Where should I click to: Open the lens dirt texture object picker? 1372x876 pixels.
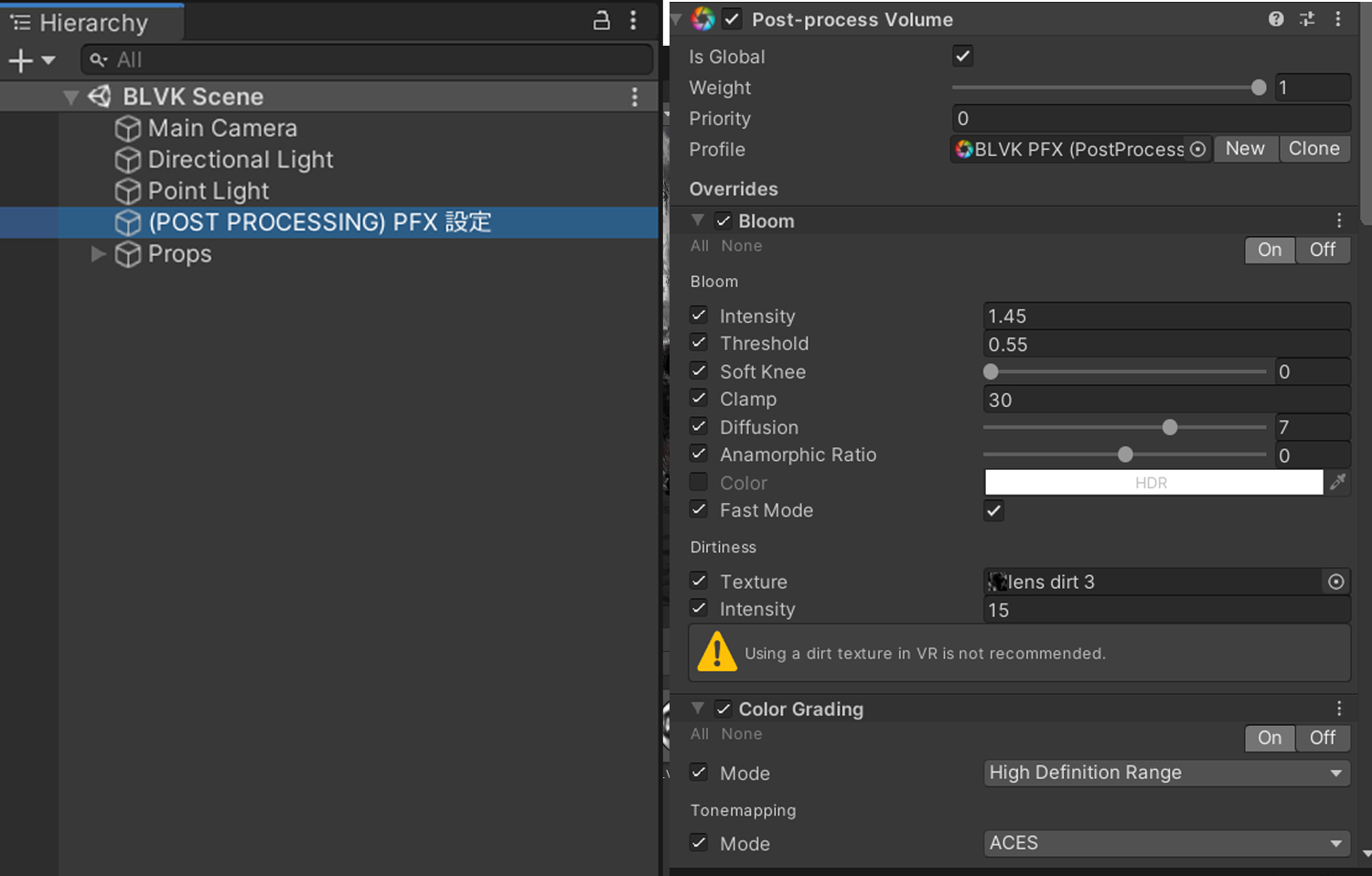tap(1335, 582)
